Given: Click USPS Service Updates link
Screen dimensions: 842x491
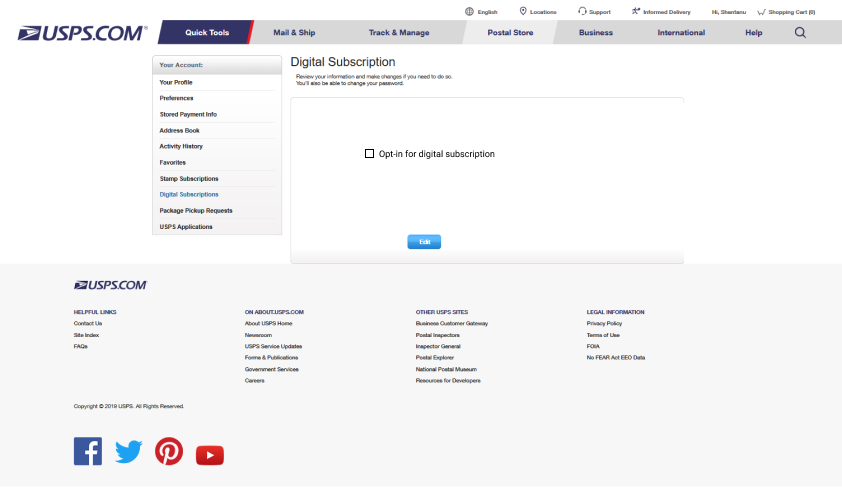Looking at the screenshot, I should (x=273, y=346).
